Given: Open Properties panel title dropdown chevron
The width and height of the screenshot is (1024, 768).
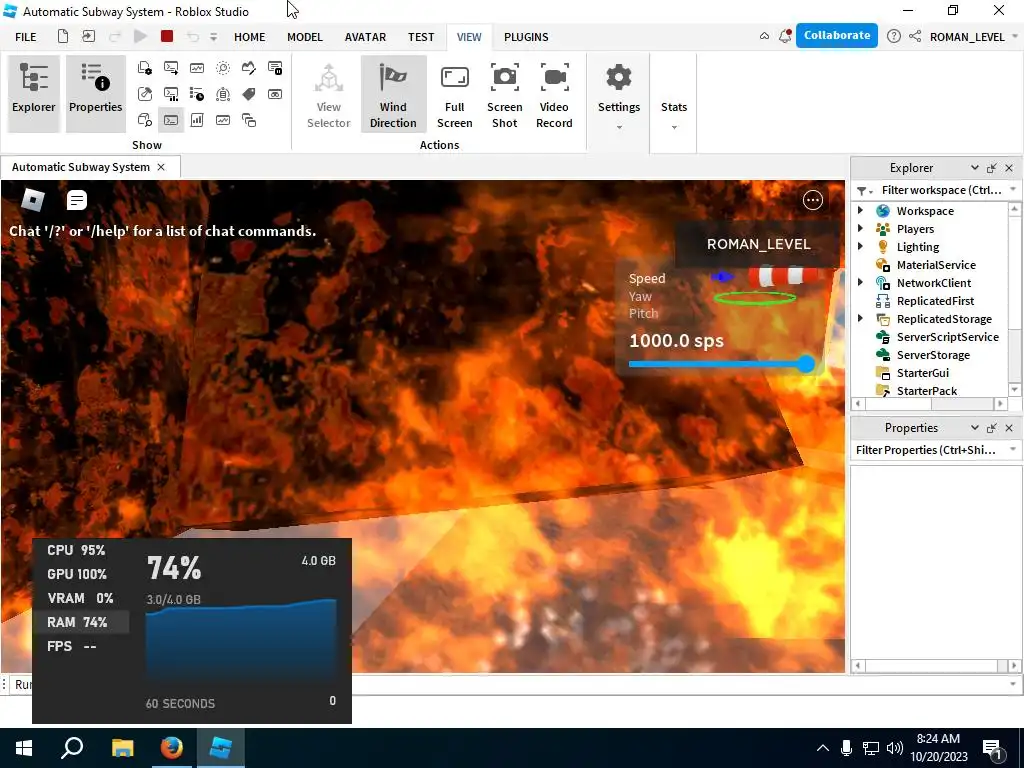Looking at the screenshot, I should [x=974, y=428].
